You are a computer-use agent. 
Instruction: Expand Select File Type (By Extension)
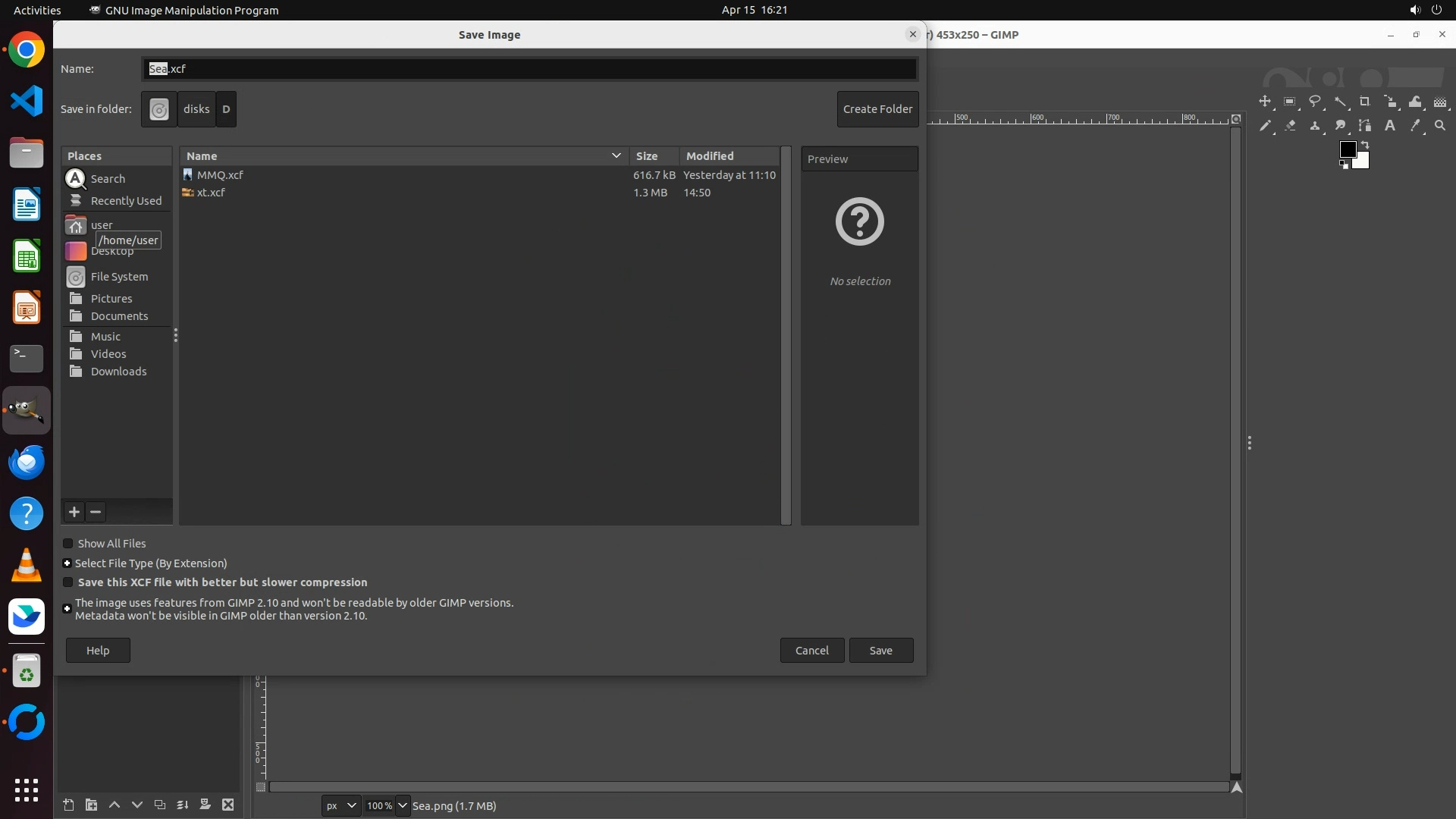[67, 563]
